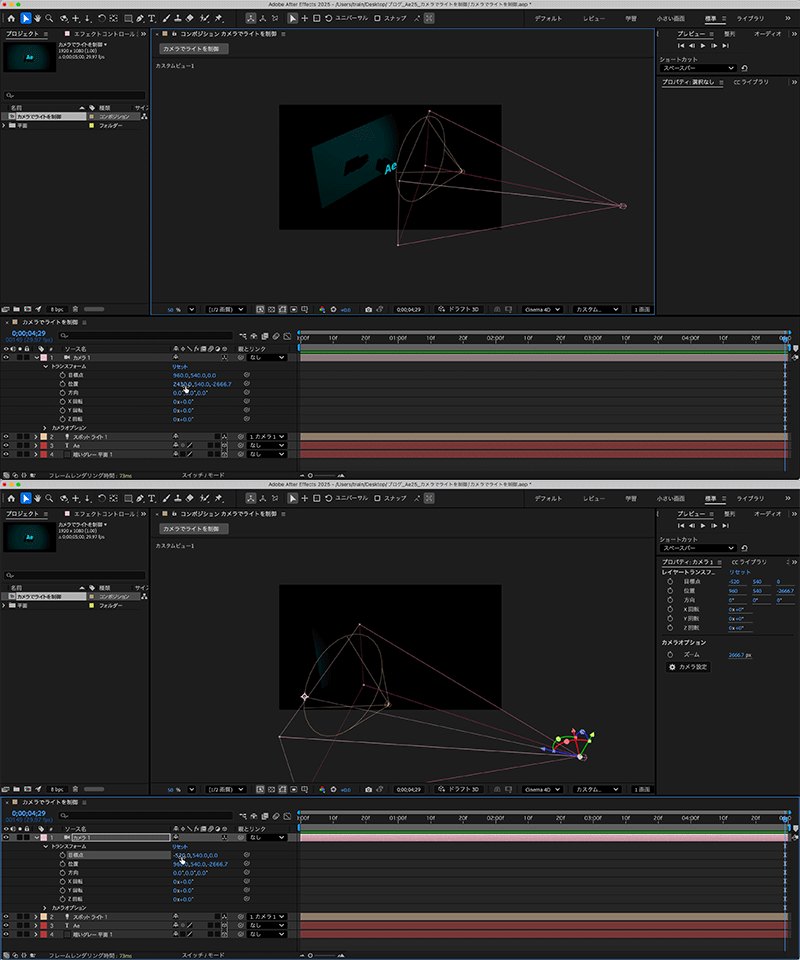800x960 pixels.
Task: Open CC ライブラリ tab beside プロパティ: 選択なし
Action: click(x=750, y=82)
